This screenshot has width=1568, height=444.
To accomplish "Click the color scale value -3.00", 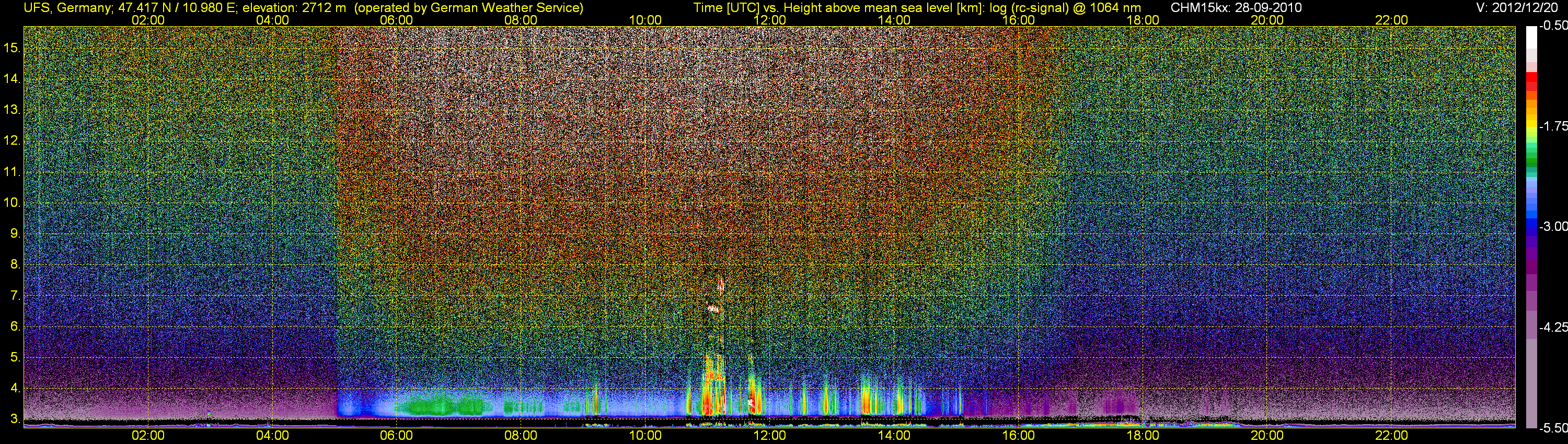I will [1553, 226].
